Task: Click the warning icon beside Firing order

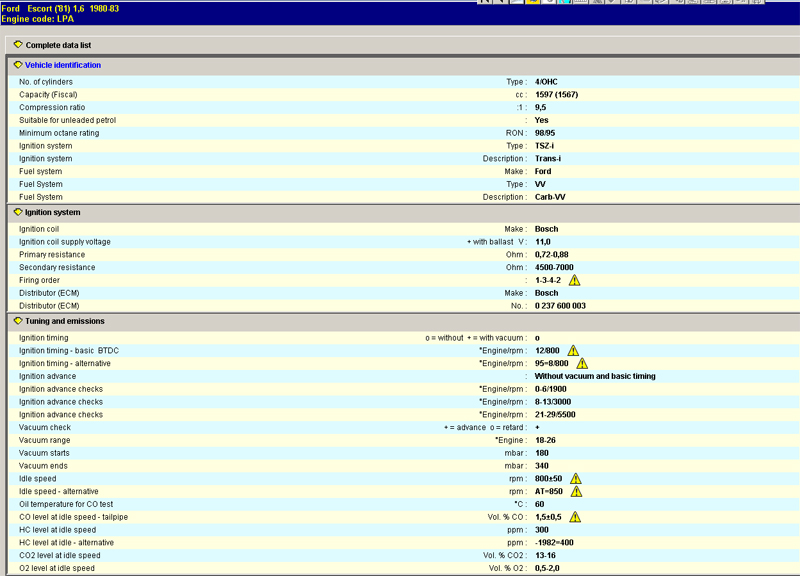Action: 574,281
